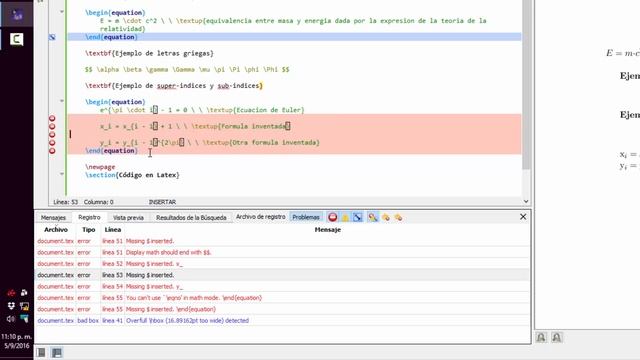Click the \newpage line in editor
The image size is (640, 360).
100,167
